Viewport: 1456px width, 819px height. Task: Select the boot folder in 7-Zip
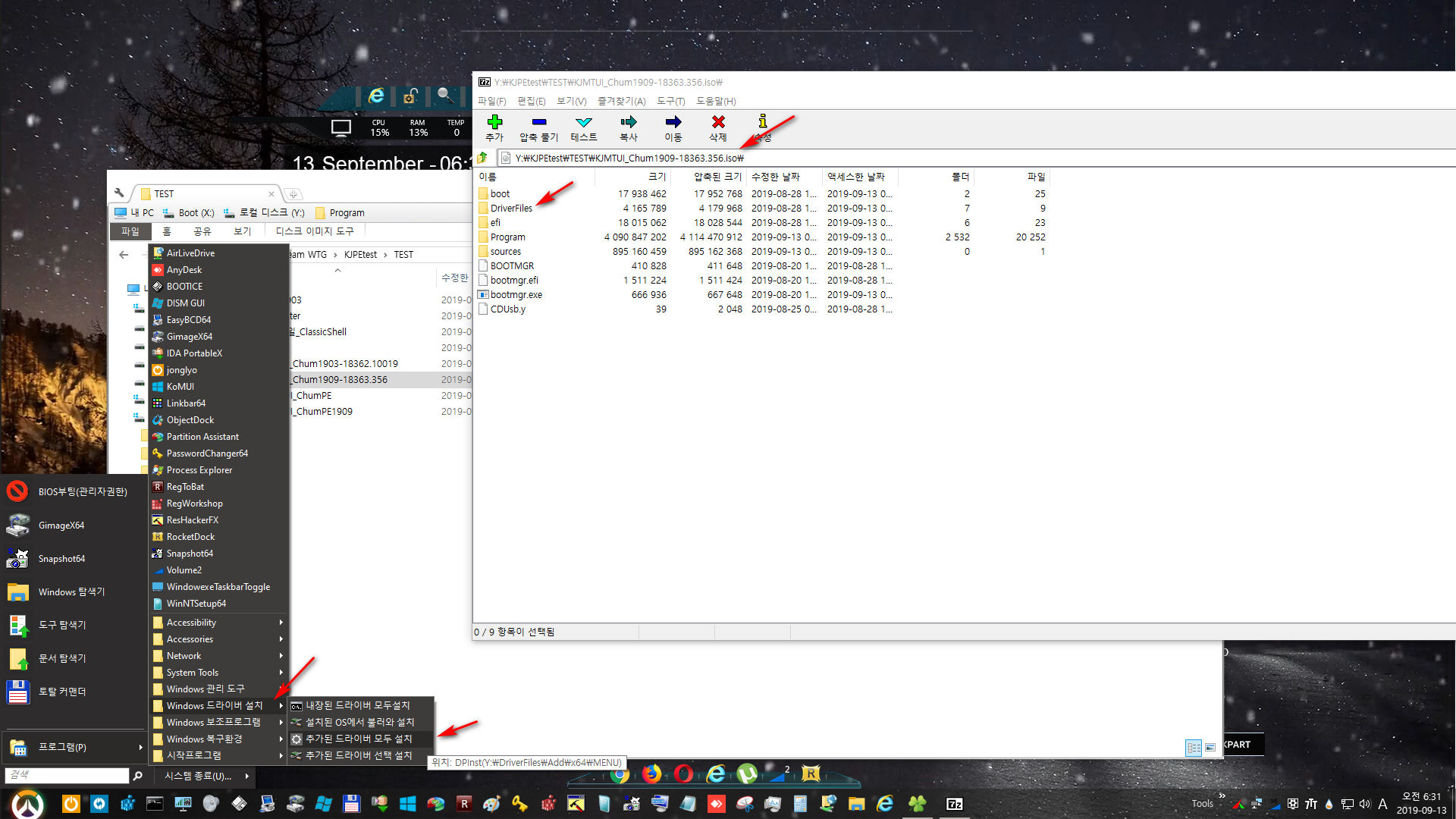point(500,193)
